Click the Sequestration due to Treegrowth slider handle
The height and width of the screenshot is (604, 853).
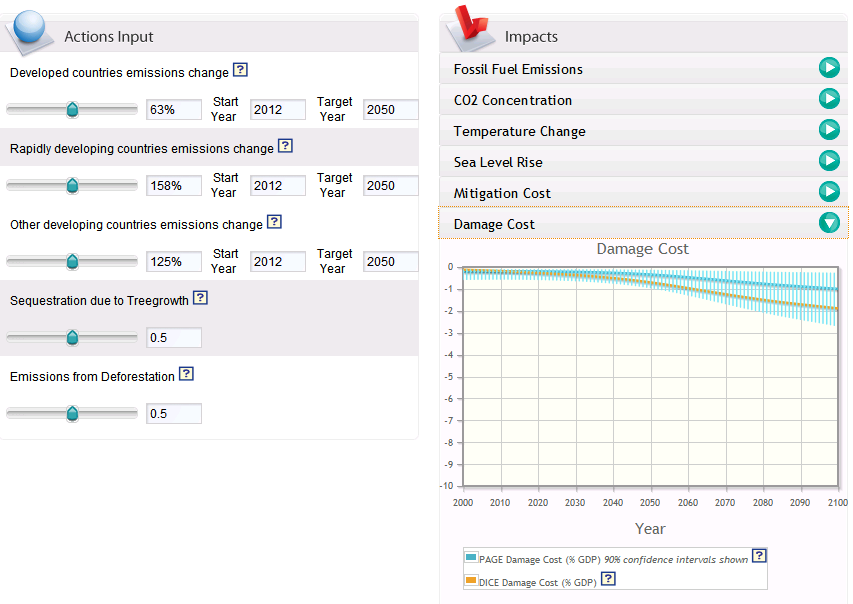coord(72,338)
